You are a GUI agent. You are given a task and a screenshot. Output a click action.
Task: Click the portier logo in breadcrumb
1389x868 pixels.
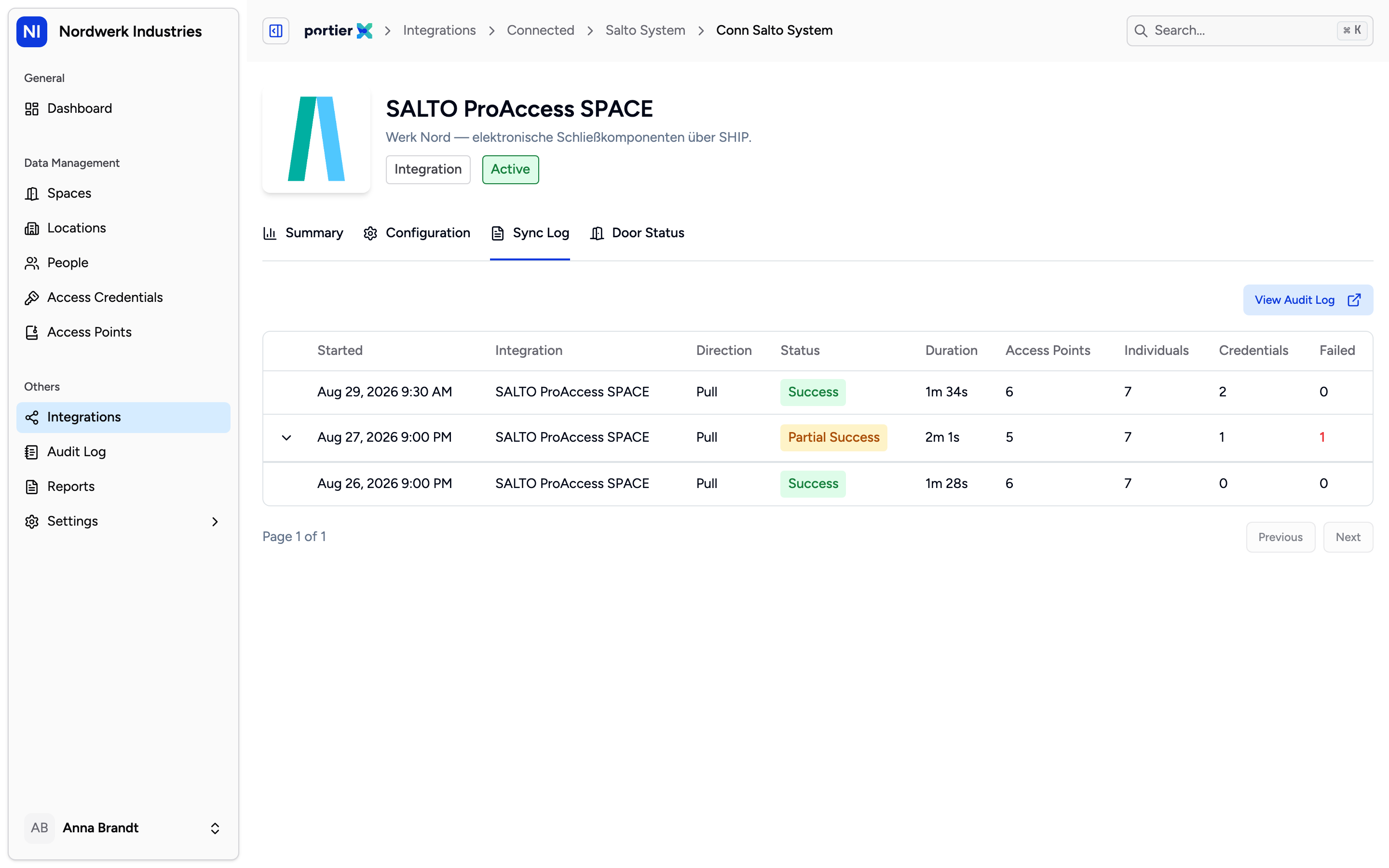click(x=338, y=30)
